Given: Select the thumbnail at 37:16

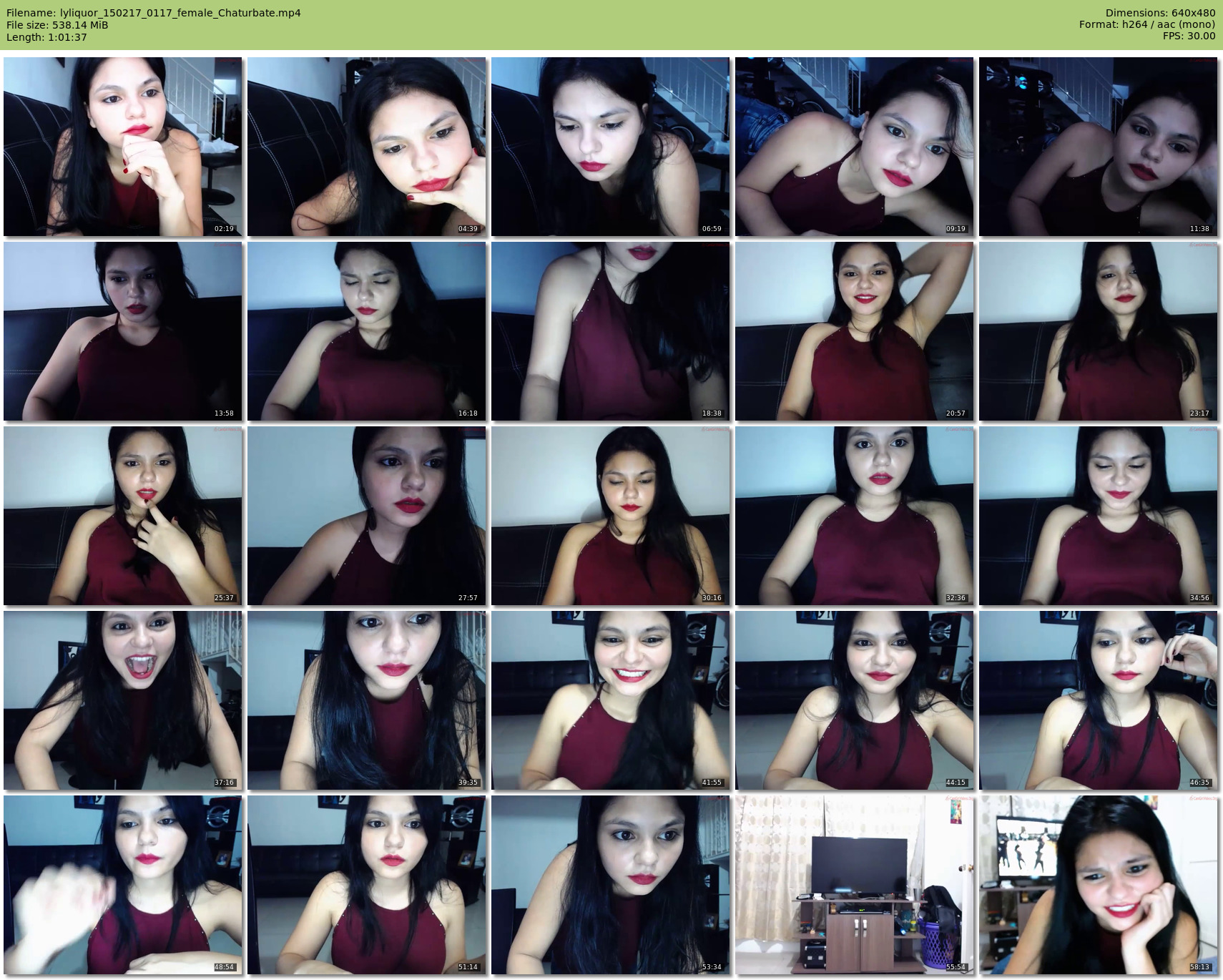Looking at the screenshot, I should (x=122, y=700).
